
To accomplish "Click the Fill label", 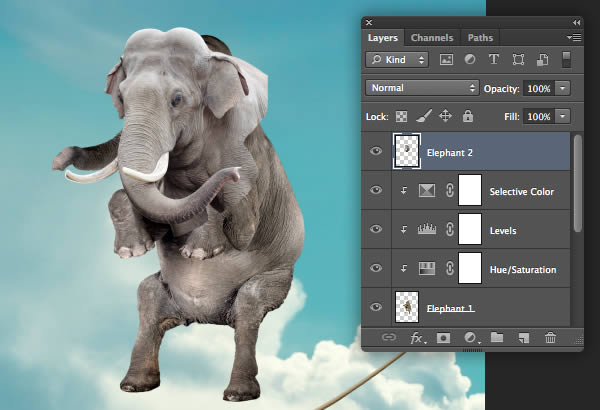I will pos(511,117).
